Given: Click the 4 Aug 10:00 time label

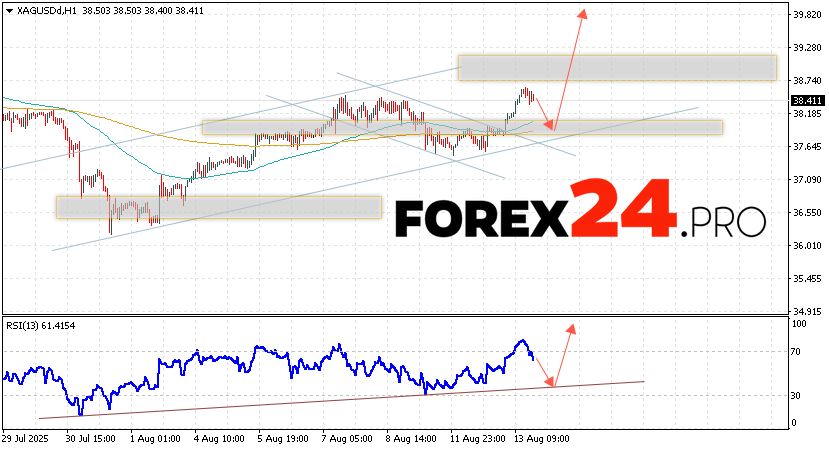Looking at the screenshot, I should coord(218,439).
